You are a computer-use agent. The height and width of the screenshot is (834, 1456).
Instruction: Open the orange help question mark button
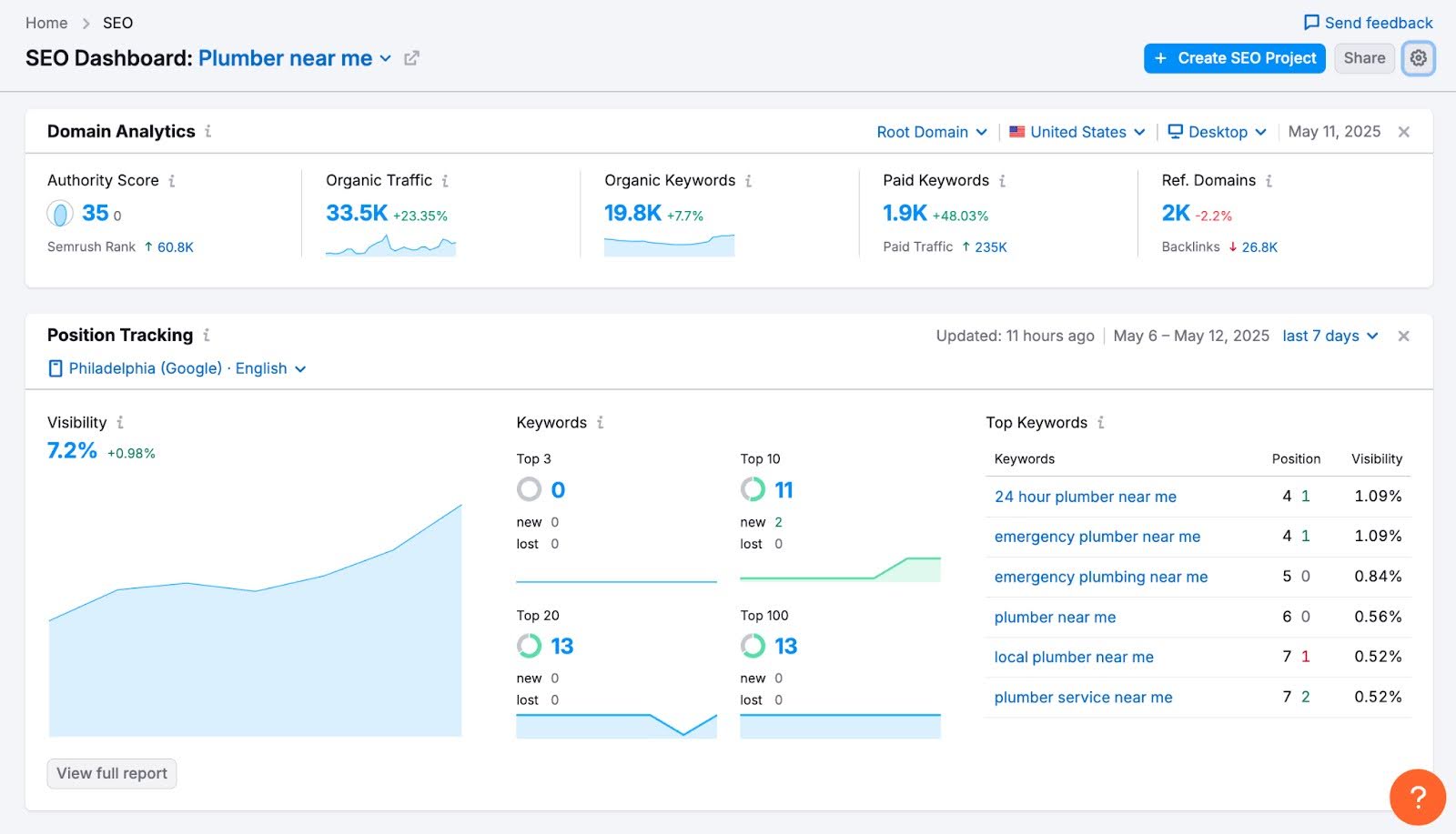click(1416, 798)
